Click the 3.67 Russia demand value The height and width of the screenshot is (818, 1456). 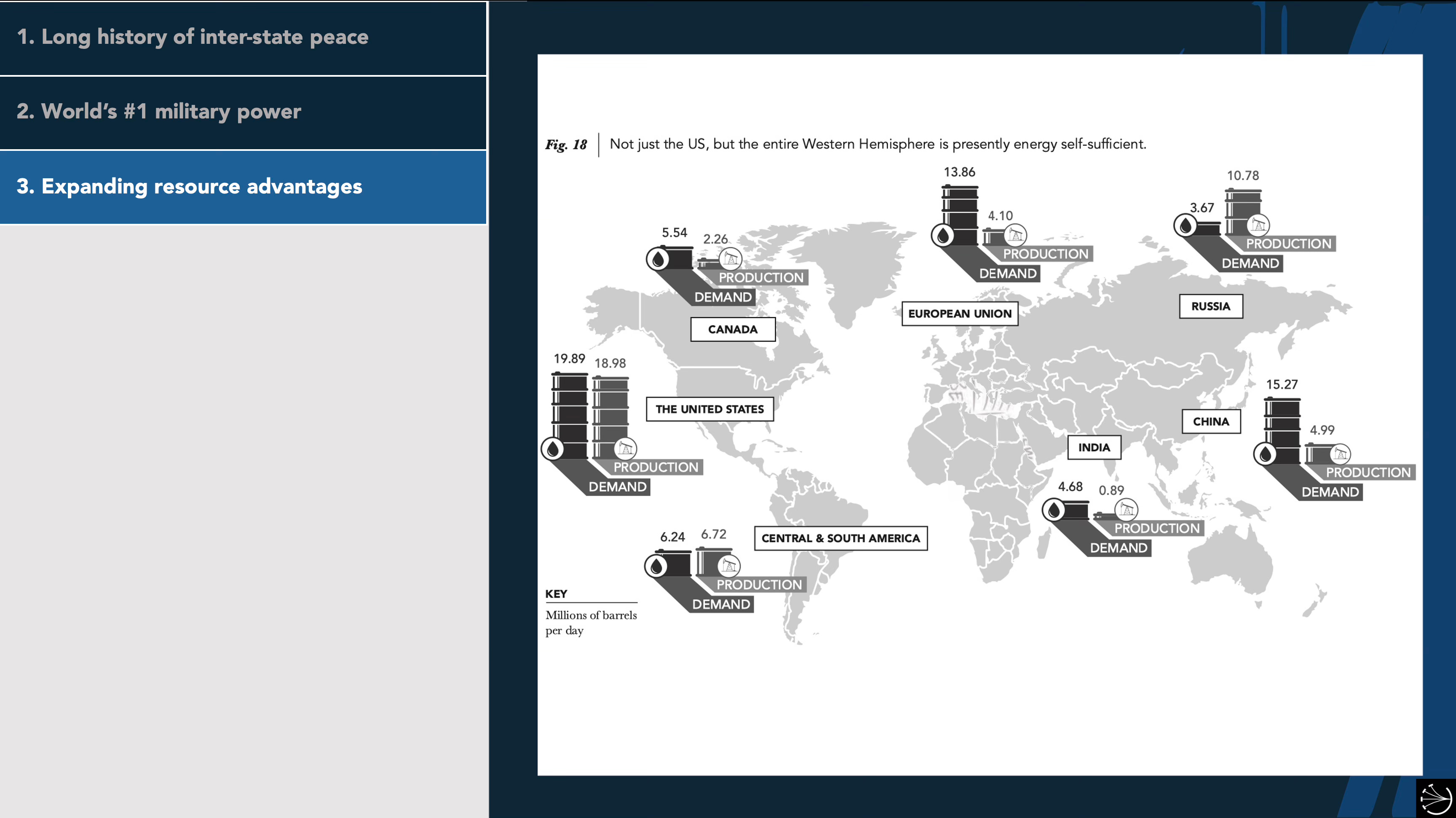[1202, 207]
